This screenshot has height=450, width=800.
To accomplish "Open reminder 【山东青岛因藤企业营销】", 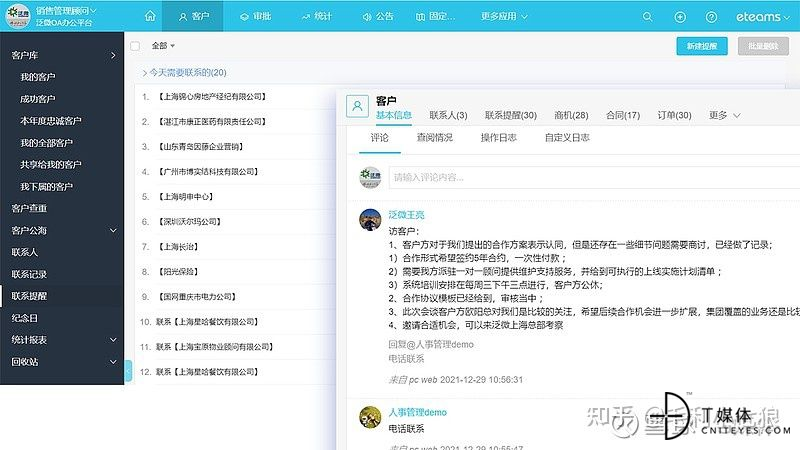I will tap(201, 146).
